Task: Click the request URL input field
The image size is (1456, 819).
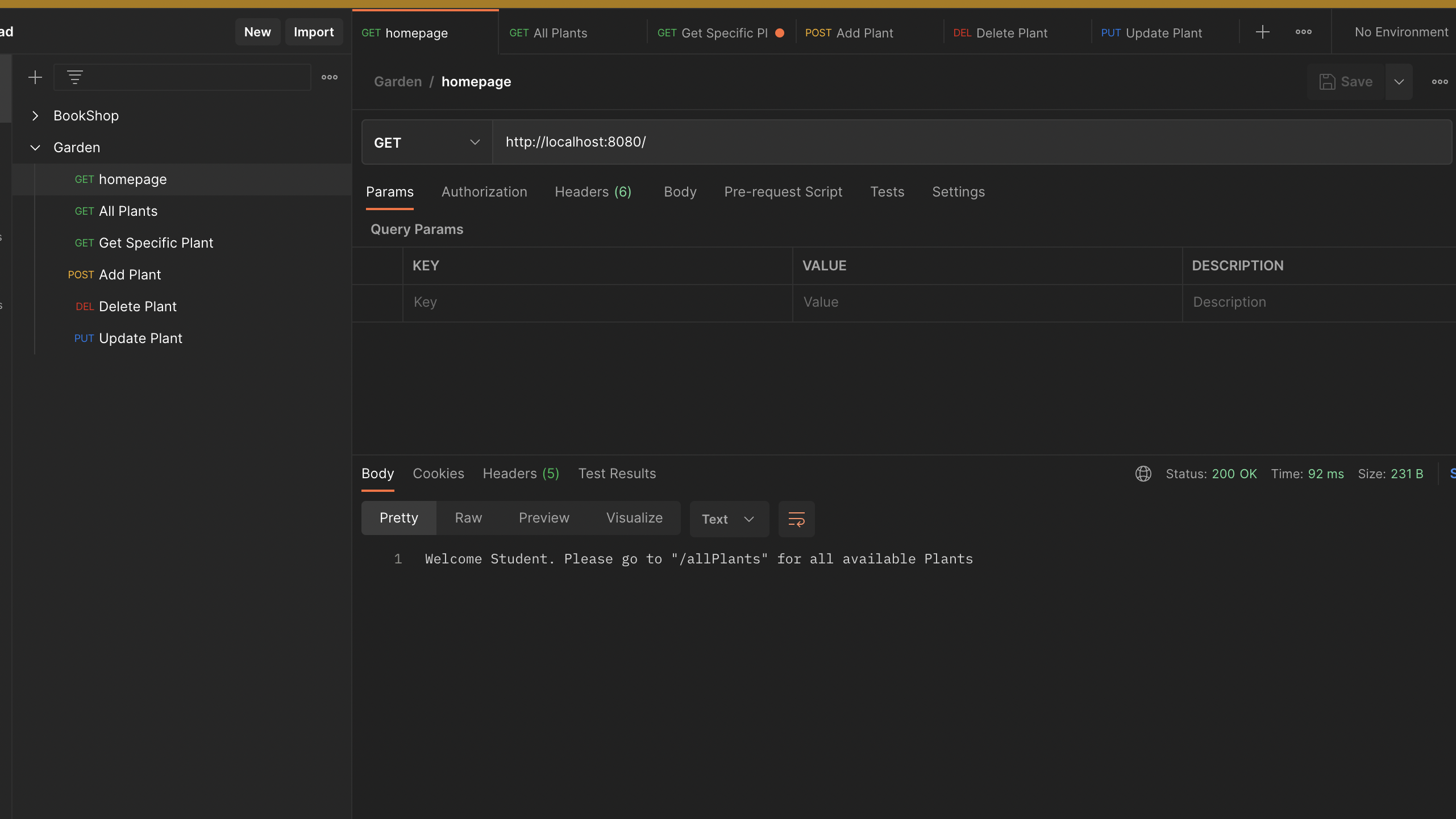Action: pos(966,142)
